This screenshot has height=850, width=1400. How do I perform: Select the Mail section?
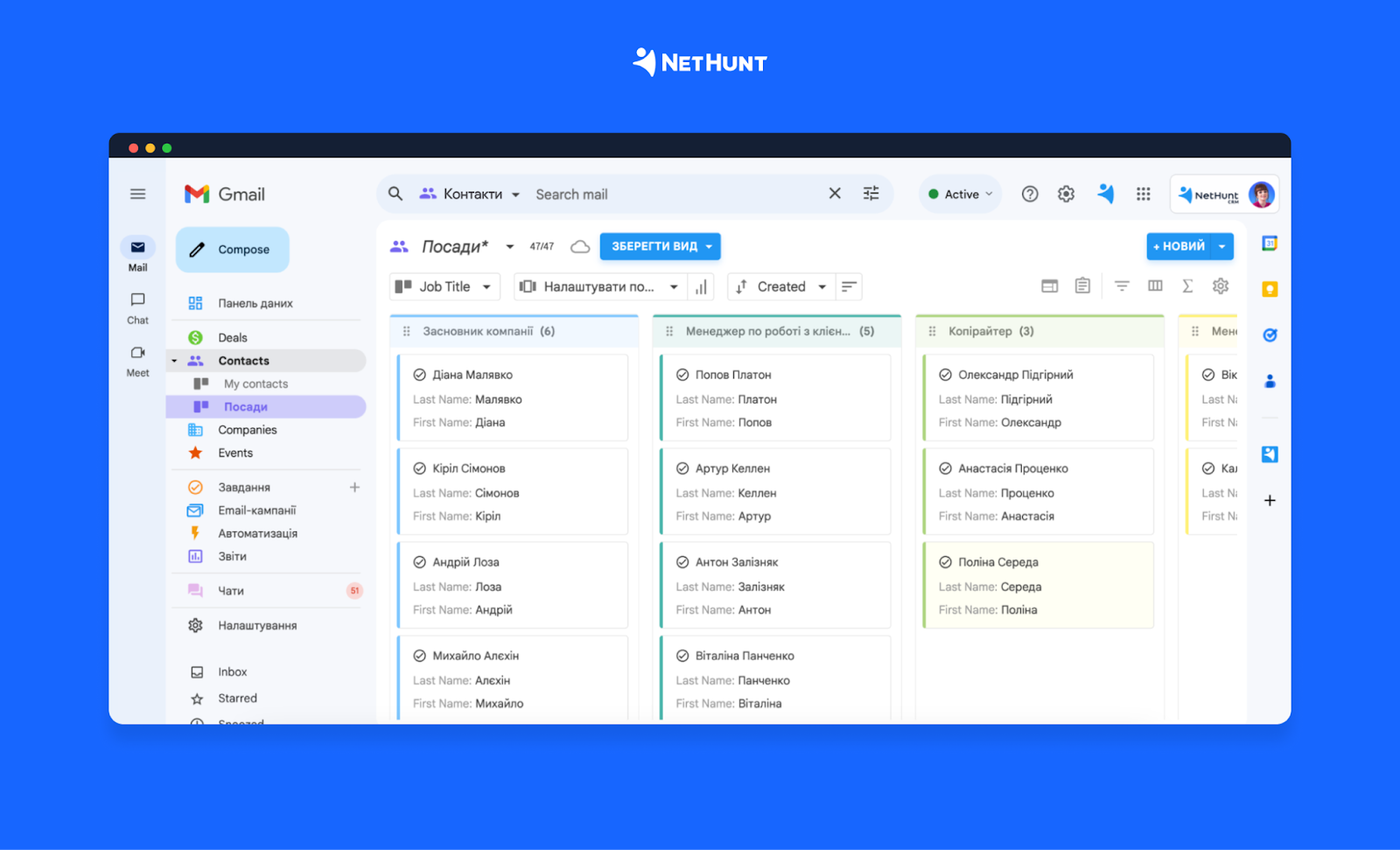[137, 255]
